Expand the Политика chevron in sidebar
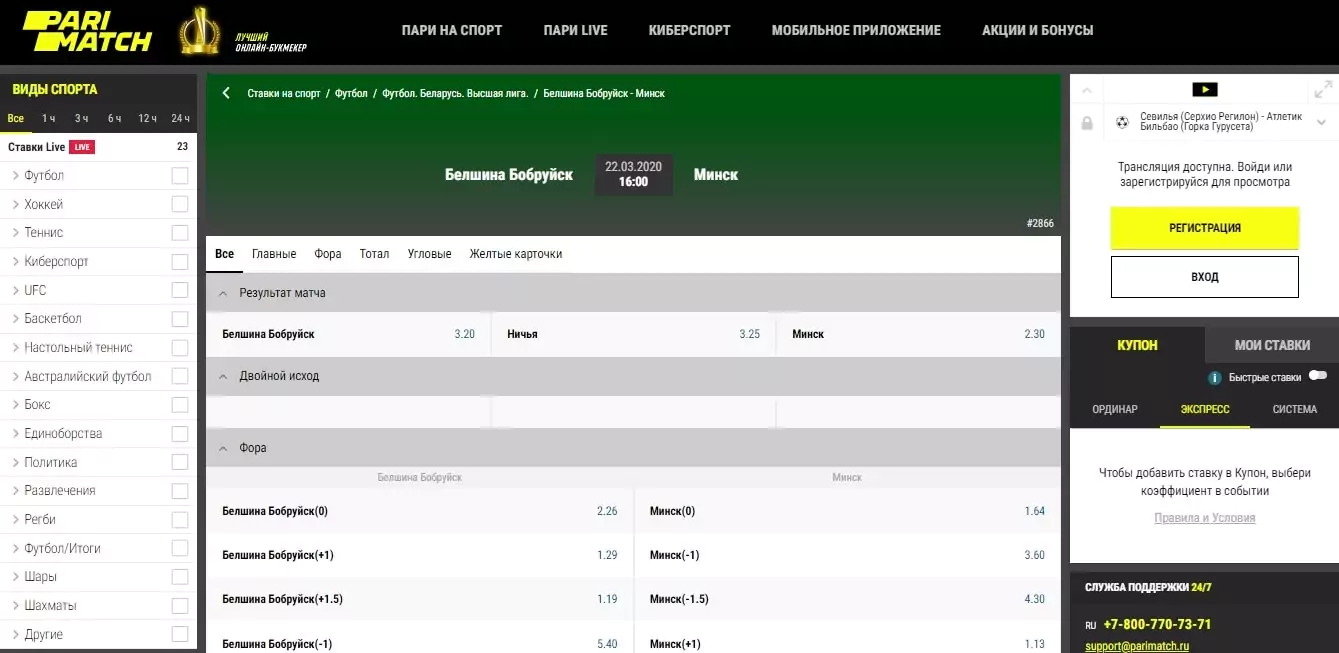The height and width of the screenshot is (653, 1339). pos(16,462)
